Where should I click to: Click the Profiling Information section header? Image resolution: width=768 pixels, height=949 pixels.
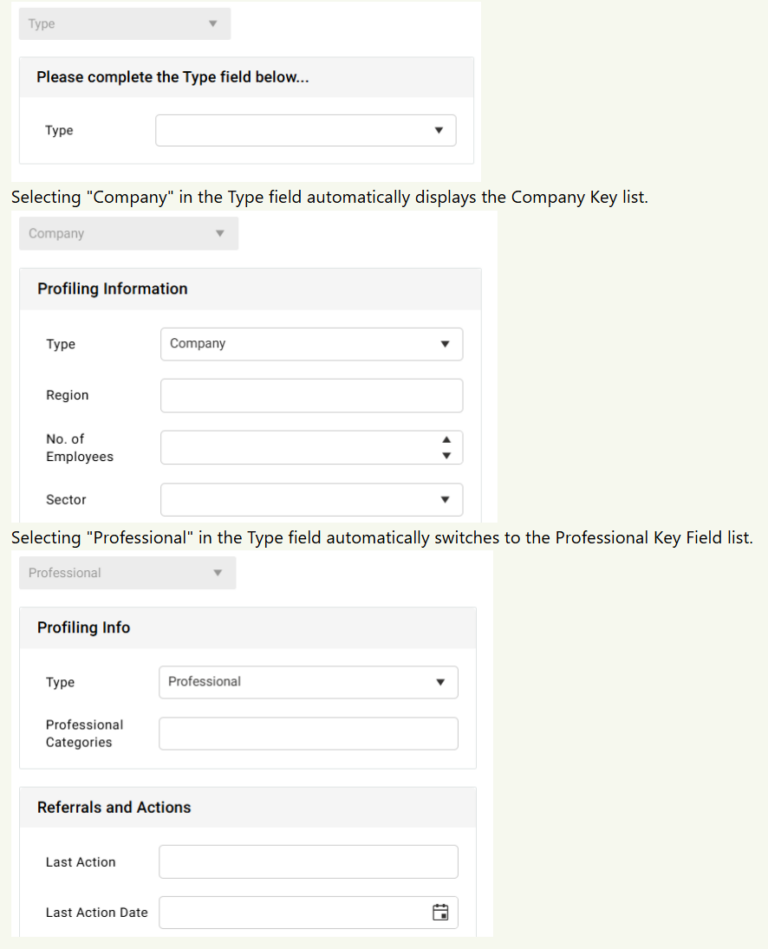(x=111, y=288)
